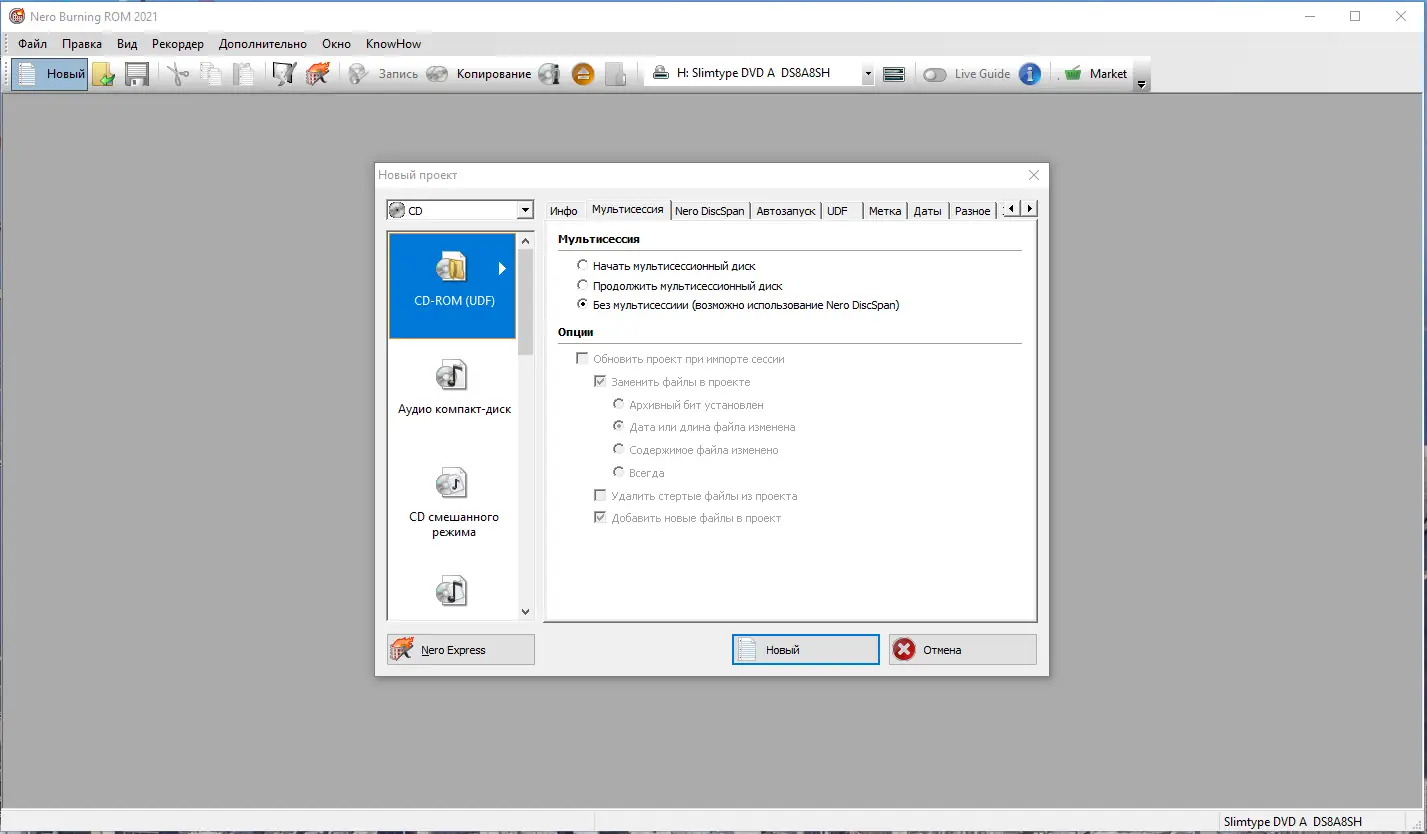The image size is (1427, 834).
Task: Open the CD disc type dropdown
Action: tap(524, 210)
